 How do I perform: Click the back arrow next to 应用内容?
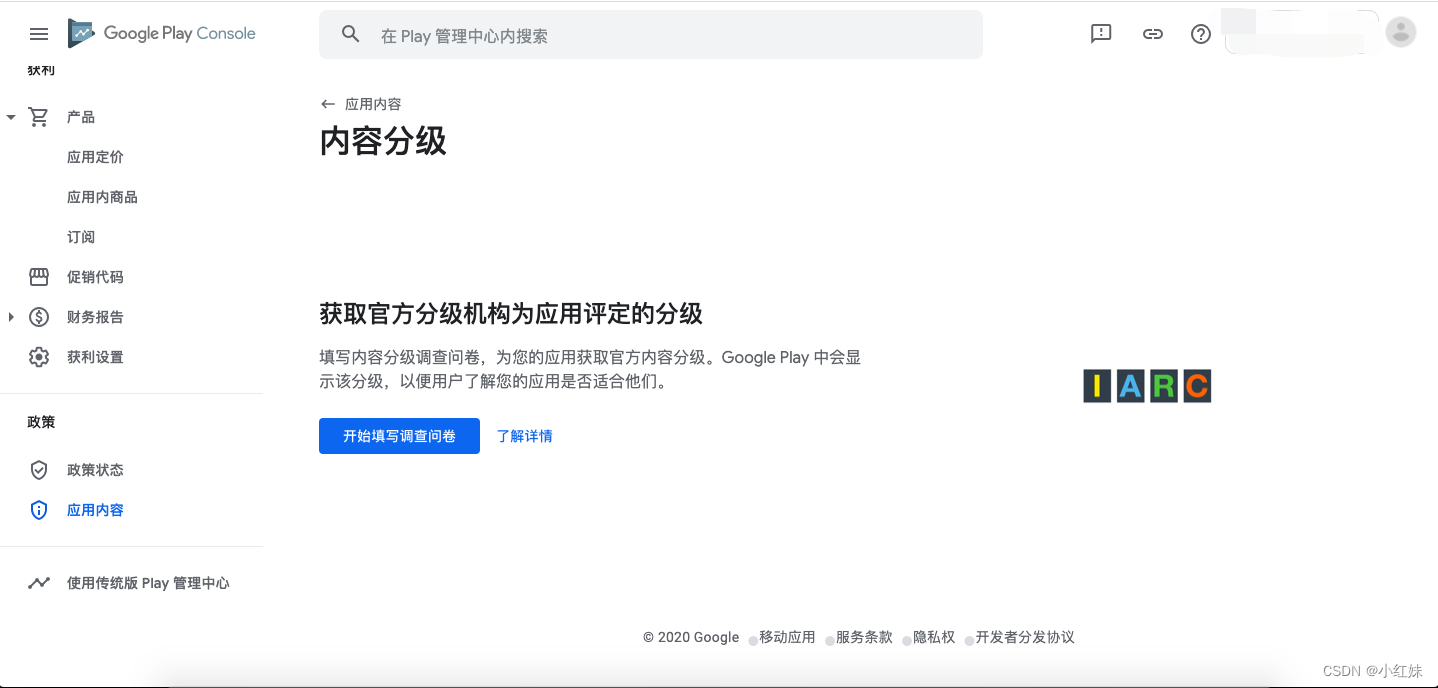327,103
